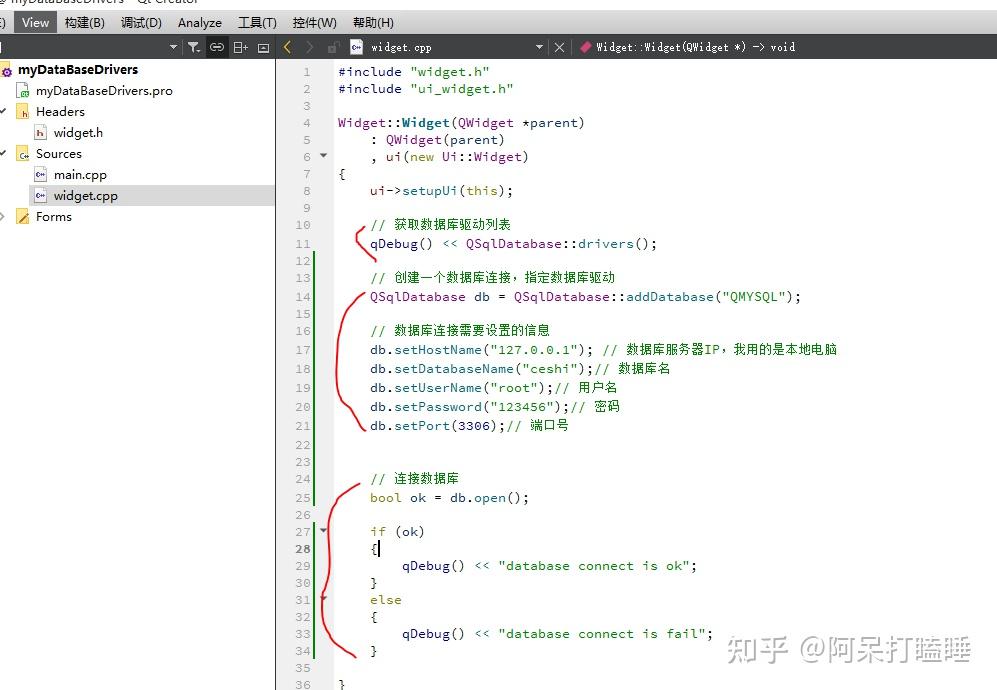Click the lock icon in the editor toolbar
This screenshot has height=690, width=997.
(x=332, y=46)
